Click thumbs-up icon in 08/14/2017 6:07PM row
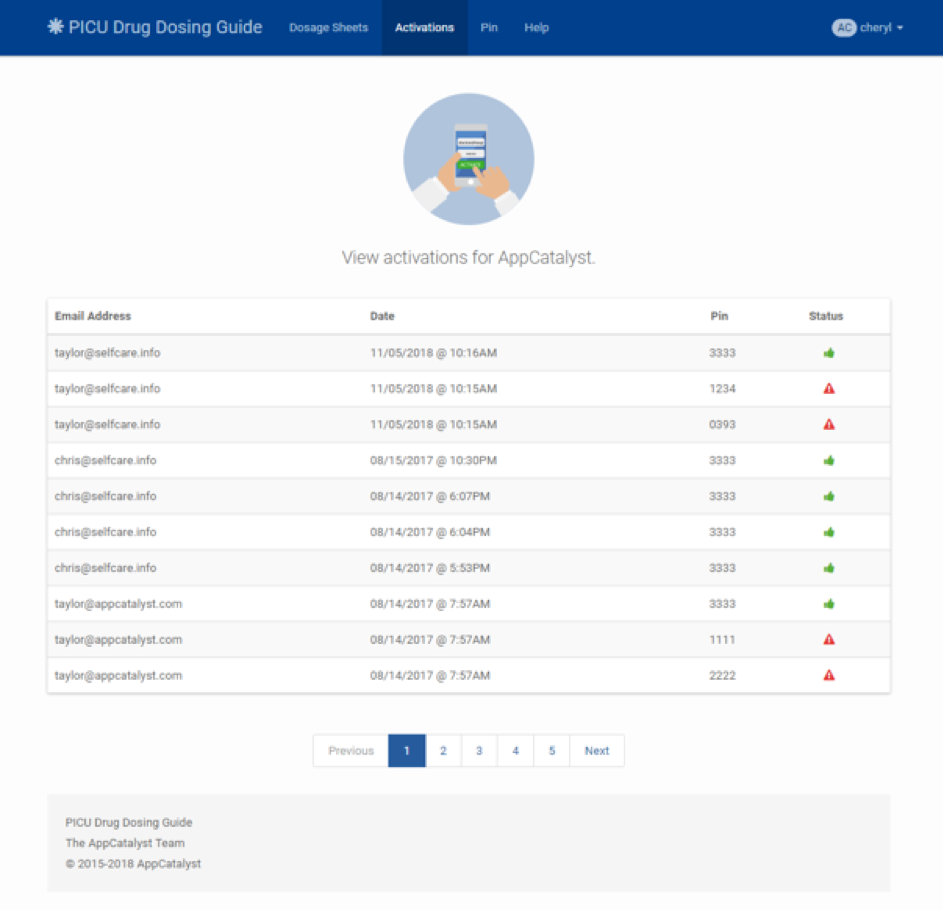 click(x=829, y=496)
